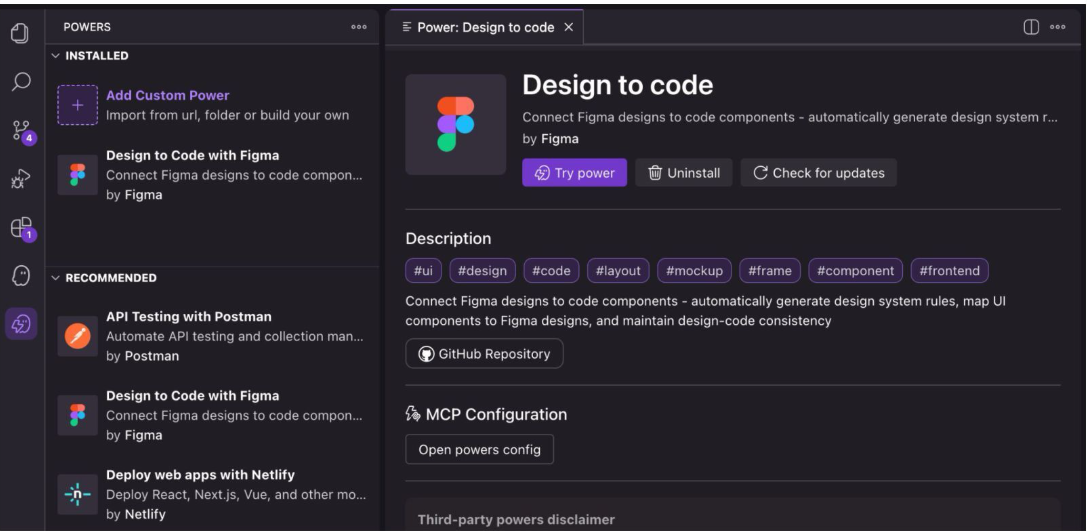Click the POWERS panel title
Screen dimensions: 1087x531
click(87, 27)
